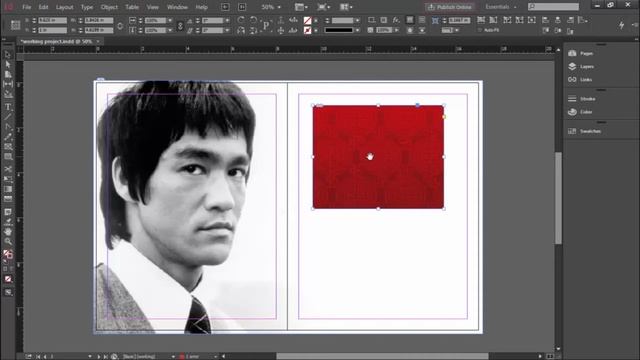The height and width of the screenshot is (360, 640).
Task: Open the rotation angle dropdown
Action: pyautogui.click(x=227, y=20)
